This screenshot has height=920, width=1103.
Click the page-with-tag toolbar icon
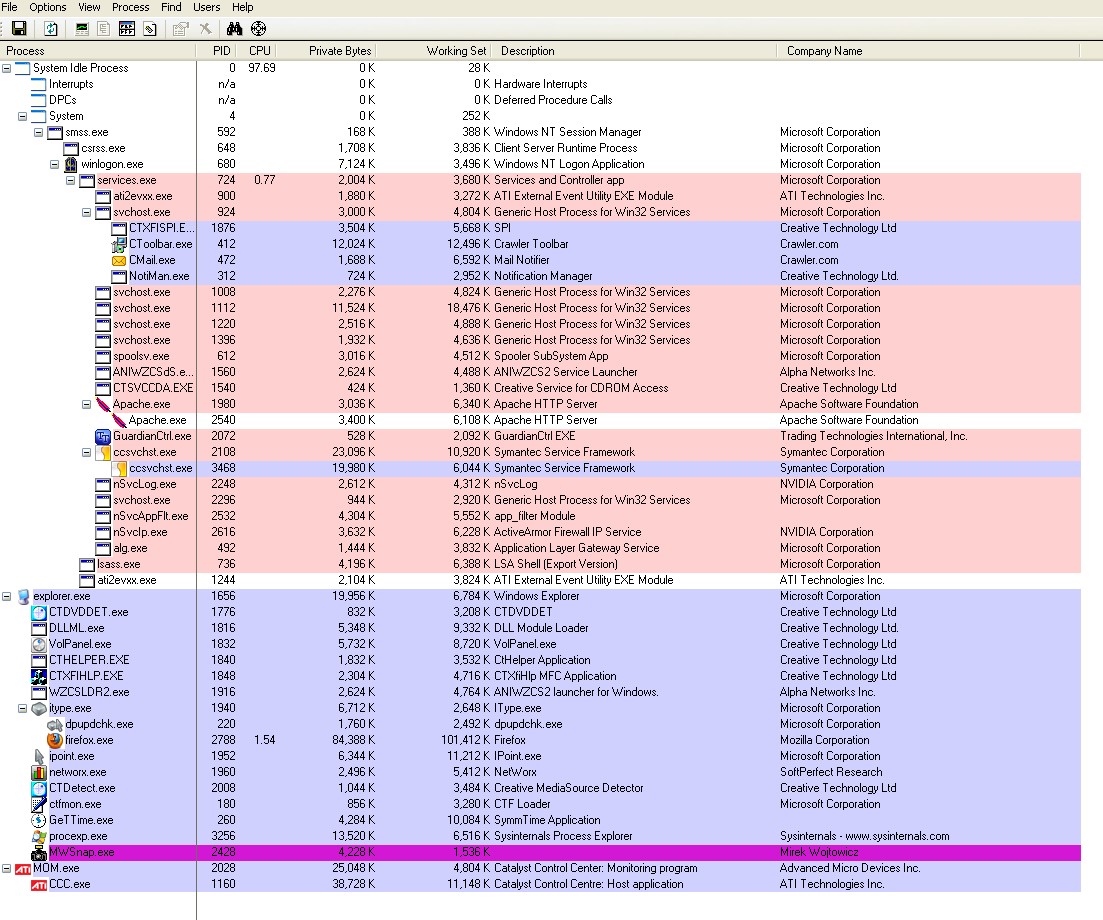[150, 28]
